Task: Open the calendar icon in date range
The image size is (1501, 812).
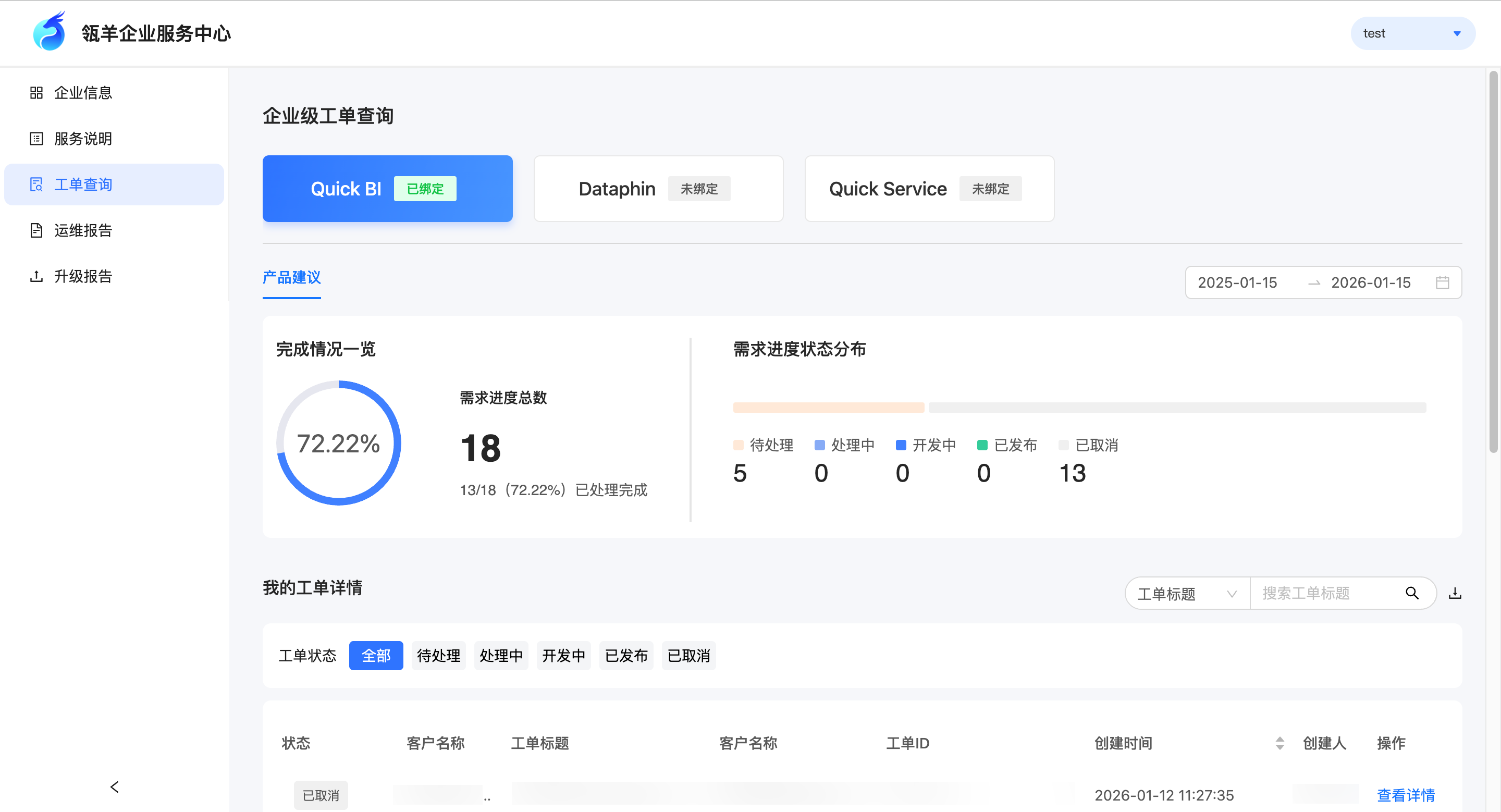Action: (x=1442, y=282)
